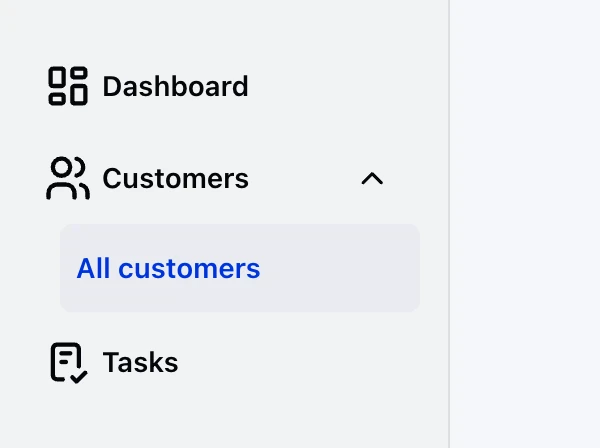Viewport: 600px width, 448px height.
Task: Open the All customers link
Action: point(168,268)
